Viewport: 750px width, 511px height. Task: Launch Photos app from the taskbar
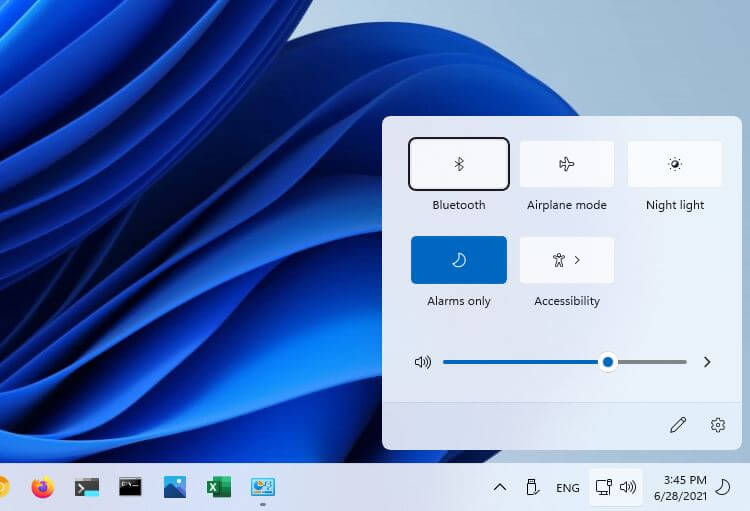click(x=175, y=487)
